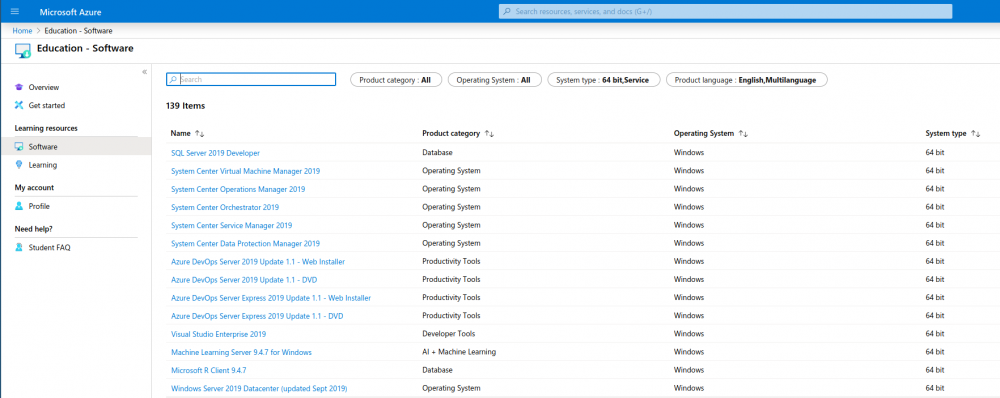
Task: Click the Student FAQ icon
Action: [19, 247]
